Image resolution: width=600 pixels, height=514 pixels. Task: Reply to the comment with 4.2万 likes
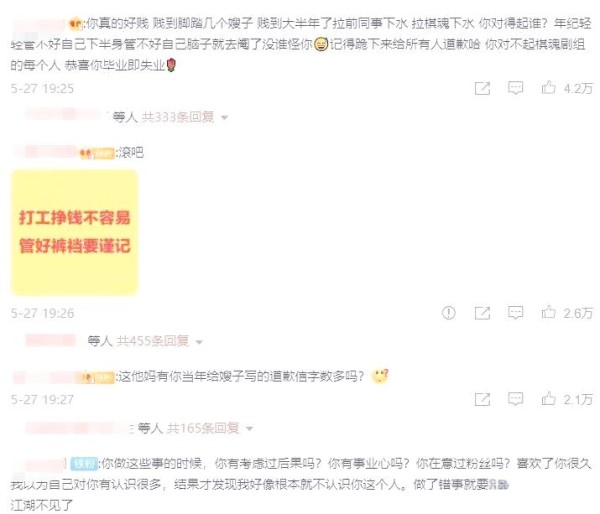pos(515,88)
